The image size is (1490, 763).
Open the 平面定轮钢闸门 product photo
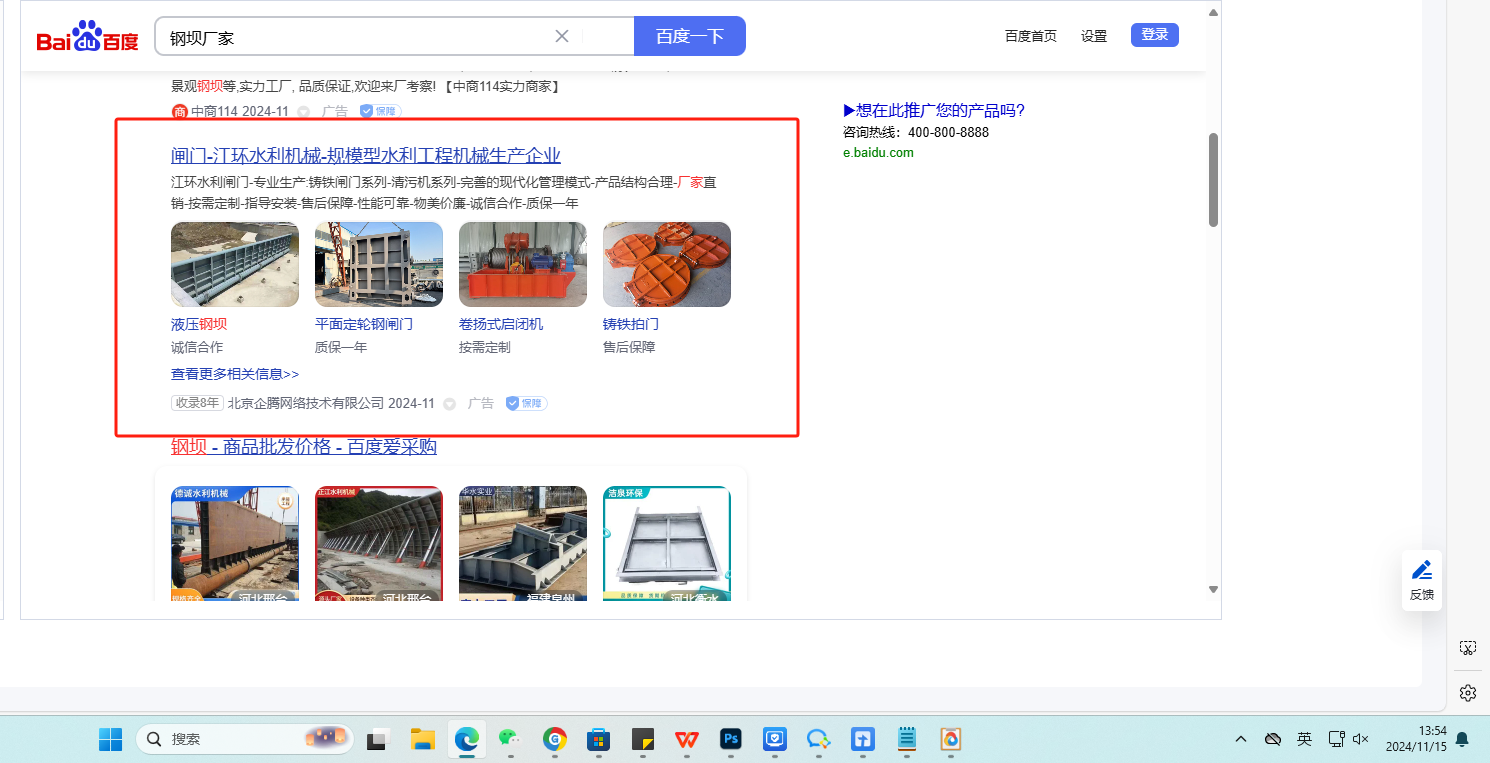tap(379, 264)
